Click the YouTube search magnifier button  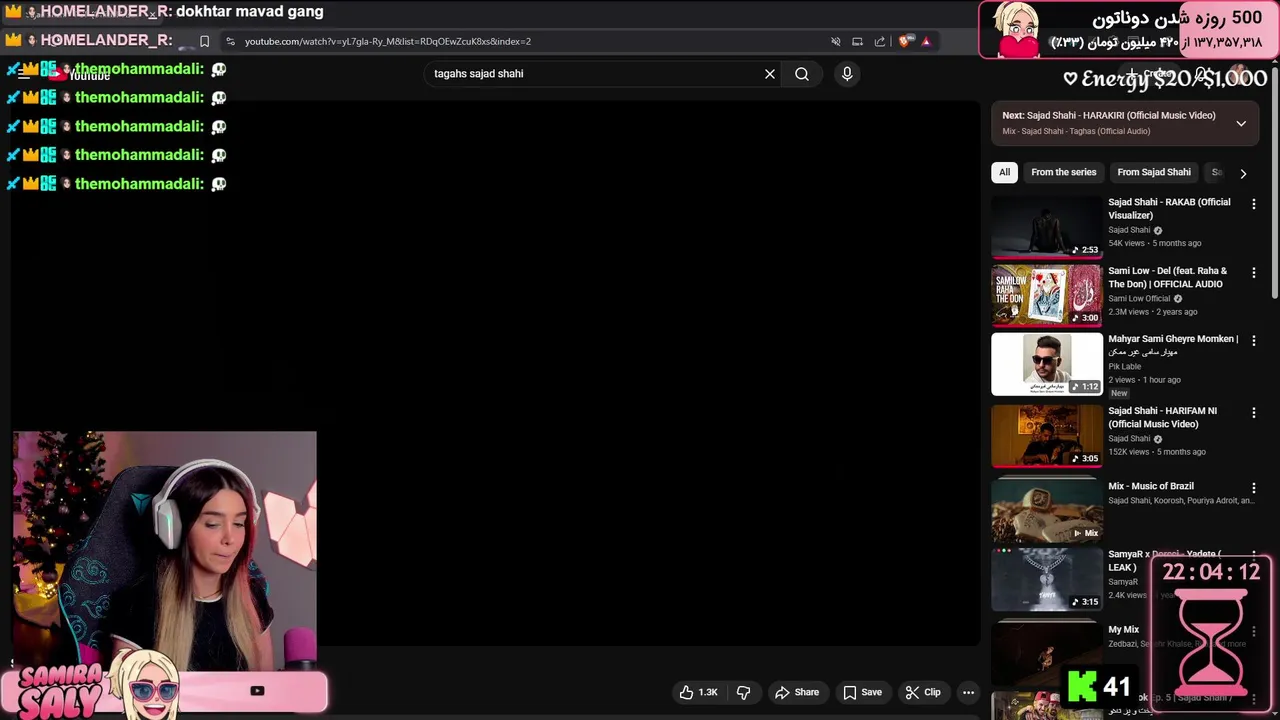[x=802, y=74]
